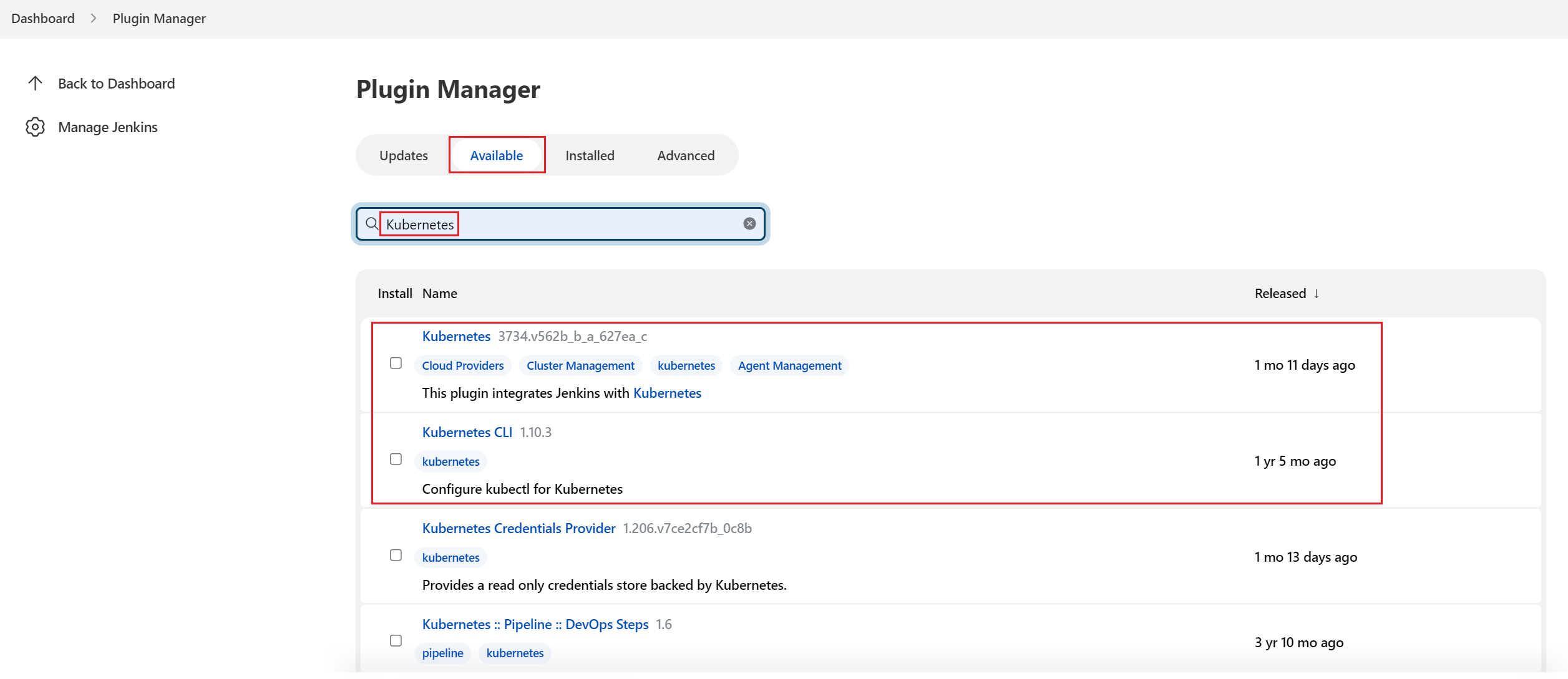Tick the Kubernetes Credentials Provider checkbox

pyautogui.click(x=396, y=556)
